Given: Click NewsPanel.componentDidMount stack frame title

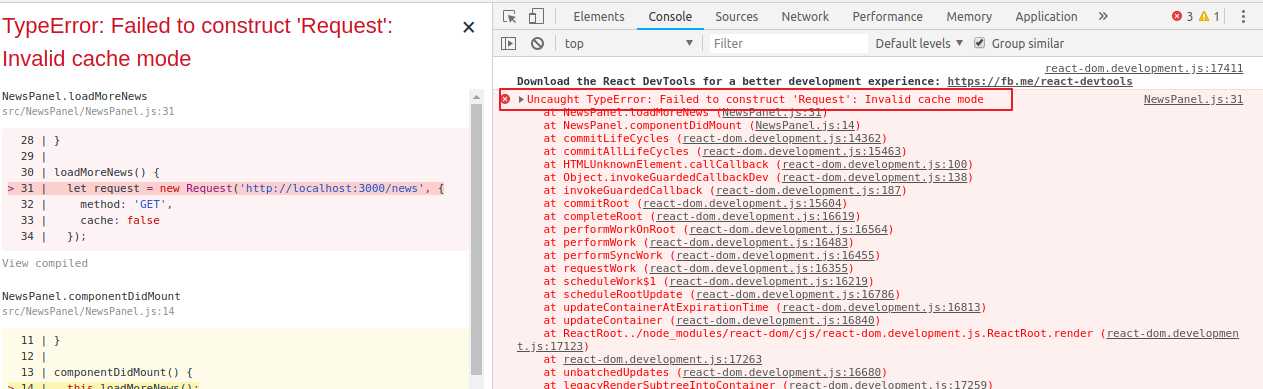Looking at the screenshot, I should click(x=91, y=296).
